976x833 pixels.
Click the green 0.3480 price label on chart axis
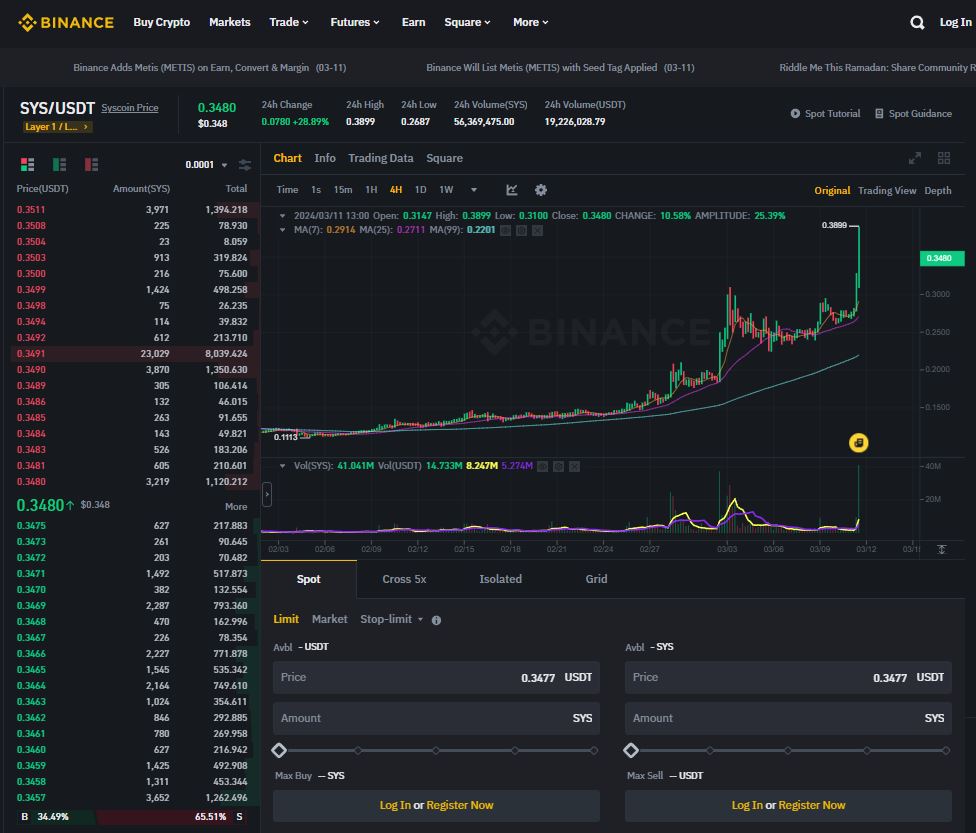point(942,258)
